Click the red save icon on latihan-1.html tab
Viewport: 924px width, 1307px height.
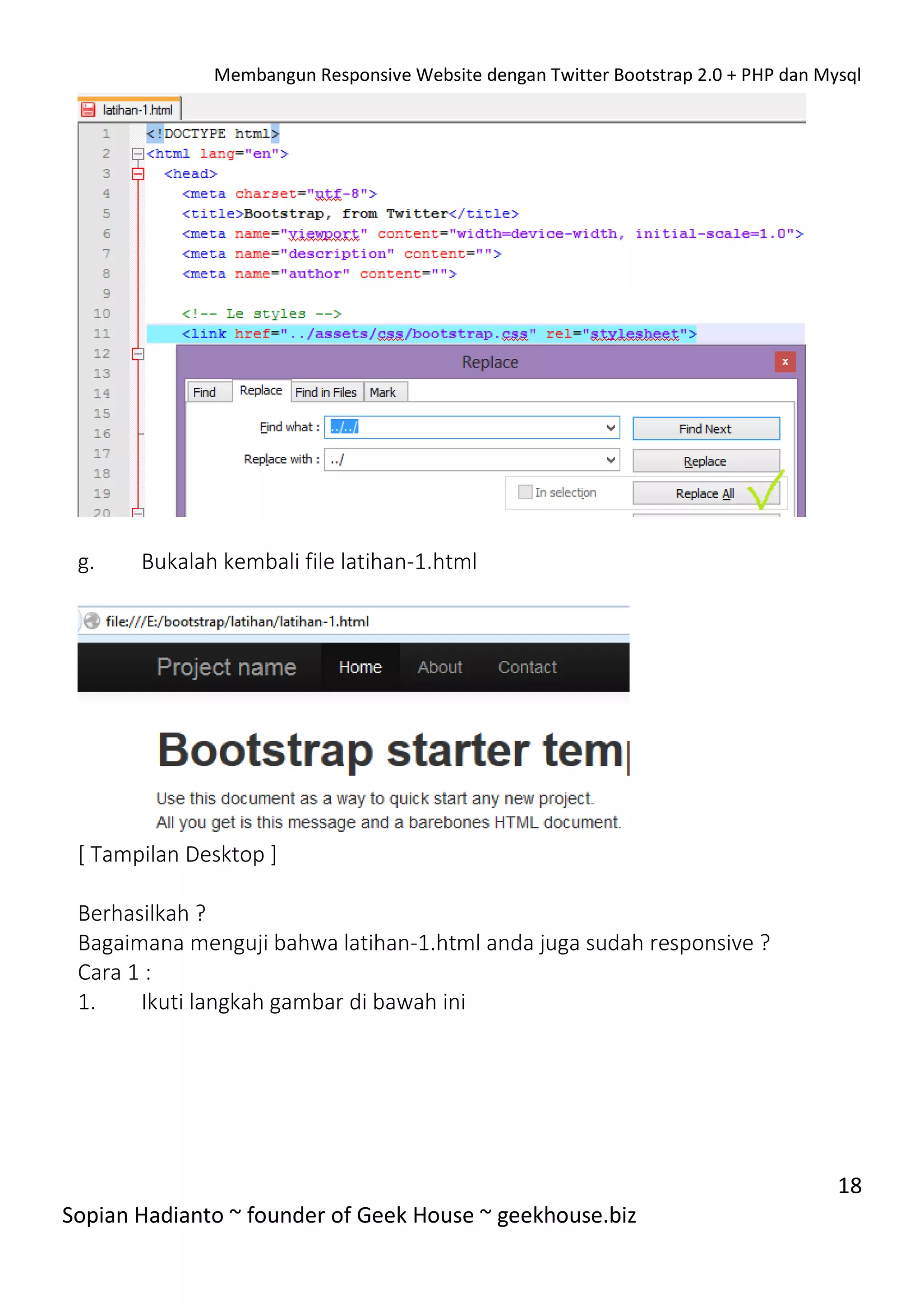pyautogui.click(x=88, y=110)
